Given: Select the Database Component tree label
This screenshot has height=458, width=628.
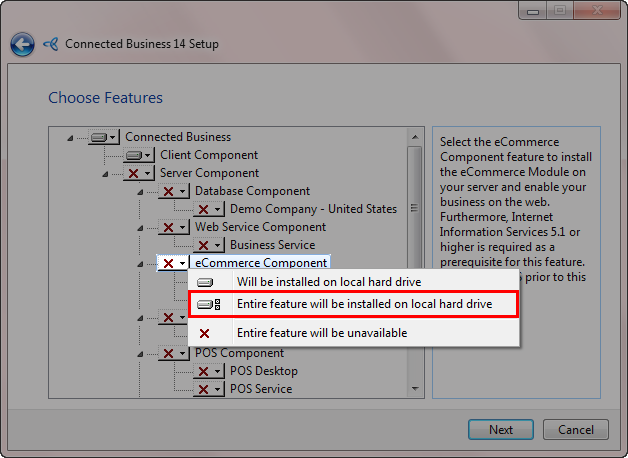Looking at the screenshot, I should [252, 191].
